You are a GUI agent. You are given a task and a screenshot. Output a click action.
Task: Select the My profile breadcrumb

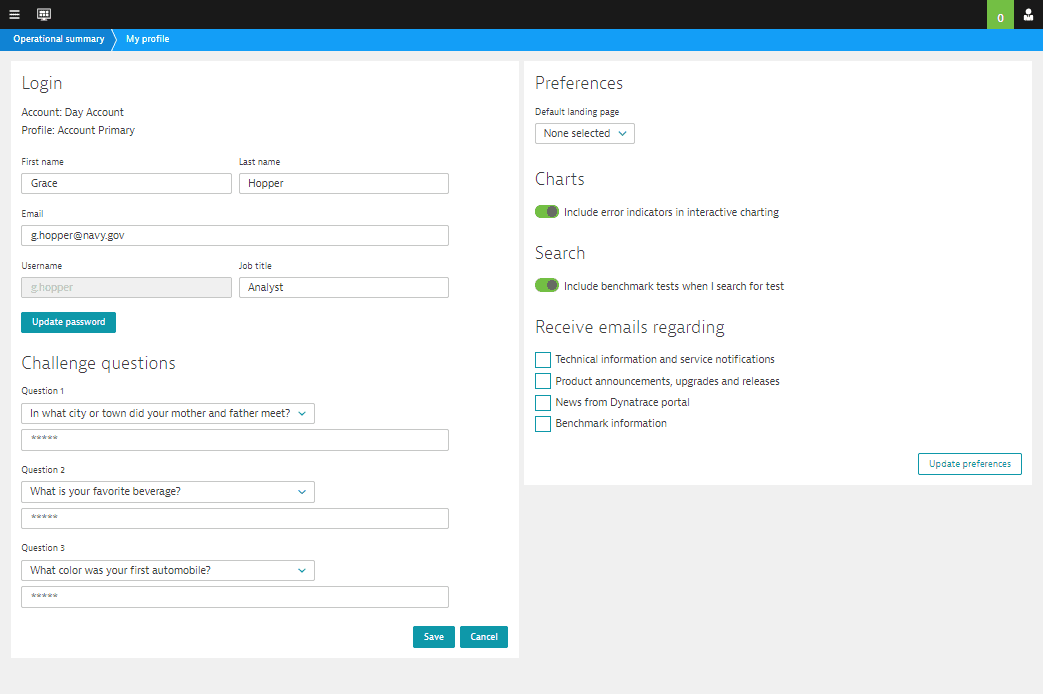pyautogui.click(x=148, y=39)
